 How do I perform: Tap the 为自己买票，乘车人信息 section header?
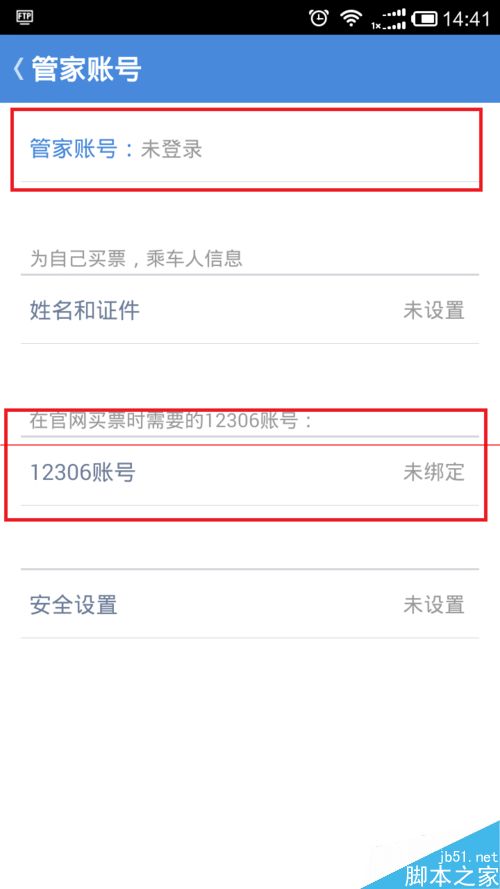136,259
